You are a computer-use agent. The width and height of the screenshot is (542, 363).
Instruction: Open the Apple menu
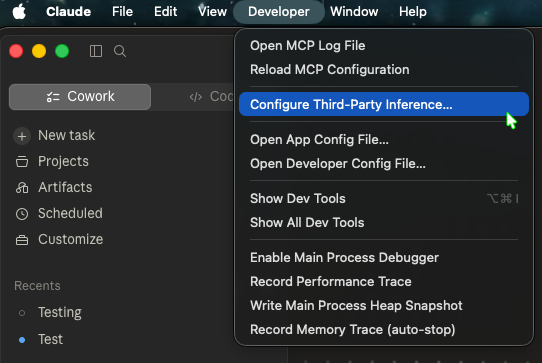coord(19,12)
